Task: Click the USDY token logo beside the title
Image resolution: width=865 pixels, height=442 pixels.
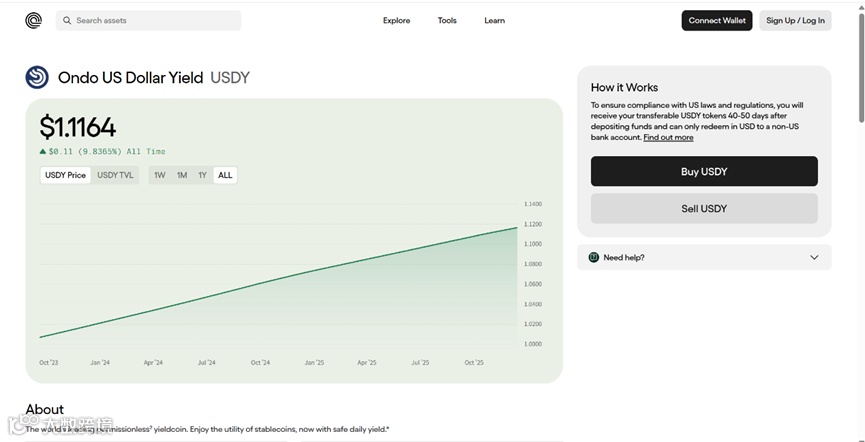Action: (x=37, y=77)
